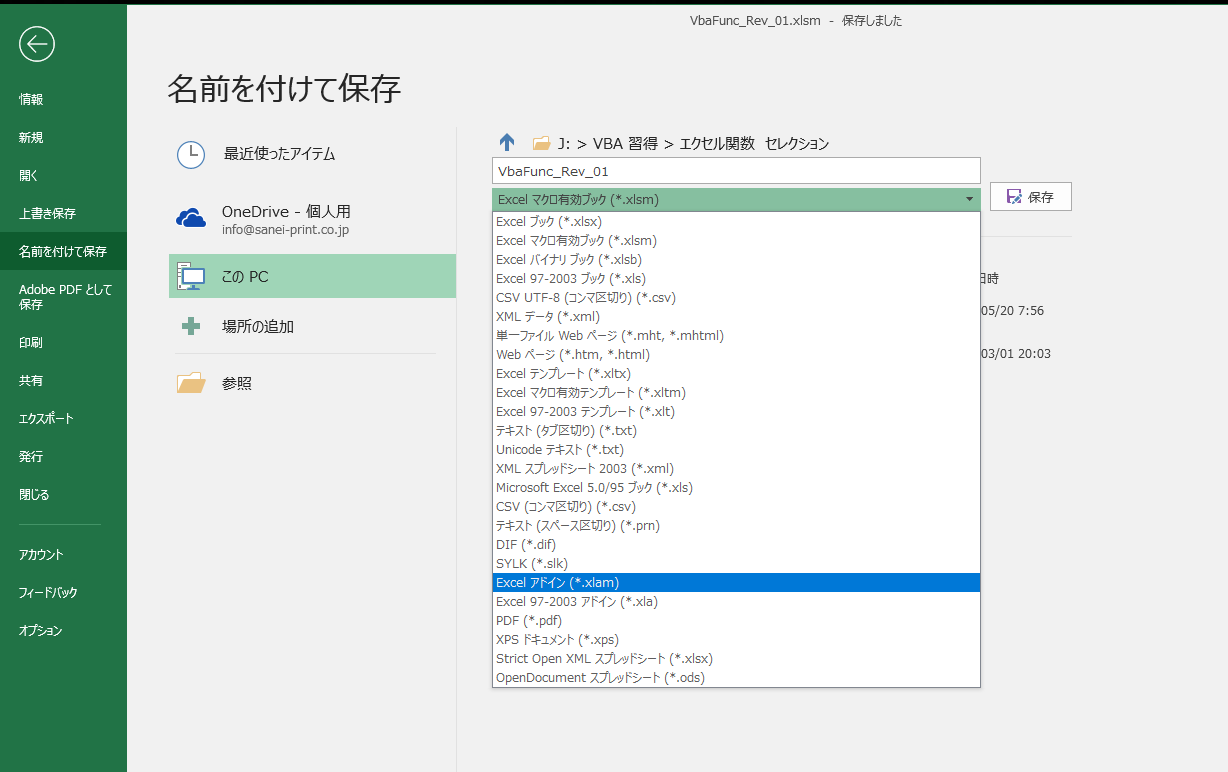Choose Excel ブック (*.xlsx) file type
The height and width of the screenshot is (772, 1228).
coord(736,221)
